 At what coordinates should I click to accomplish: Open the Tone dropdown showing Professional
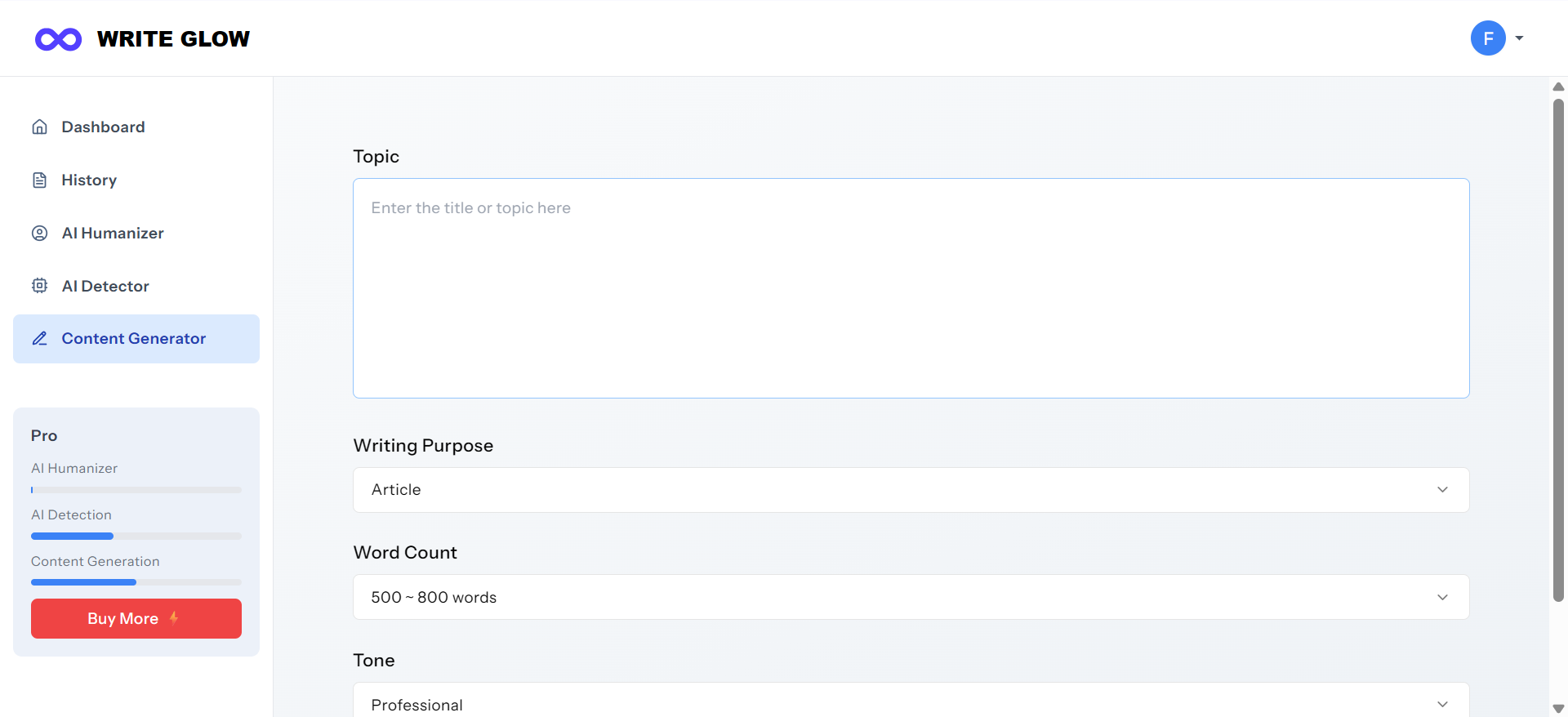tap(911, 700)
